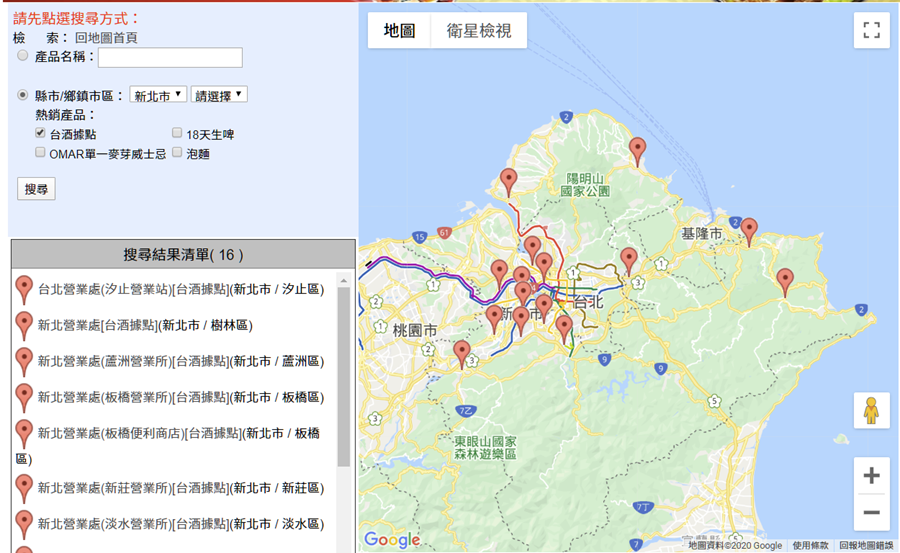Open 回報地圖錯誤 report link
The image size is (900, 553).
(866, 545)
